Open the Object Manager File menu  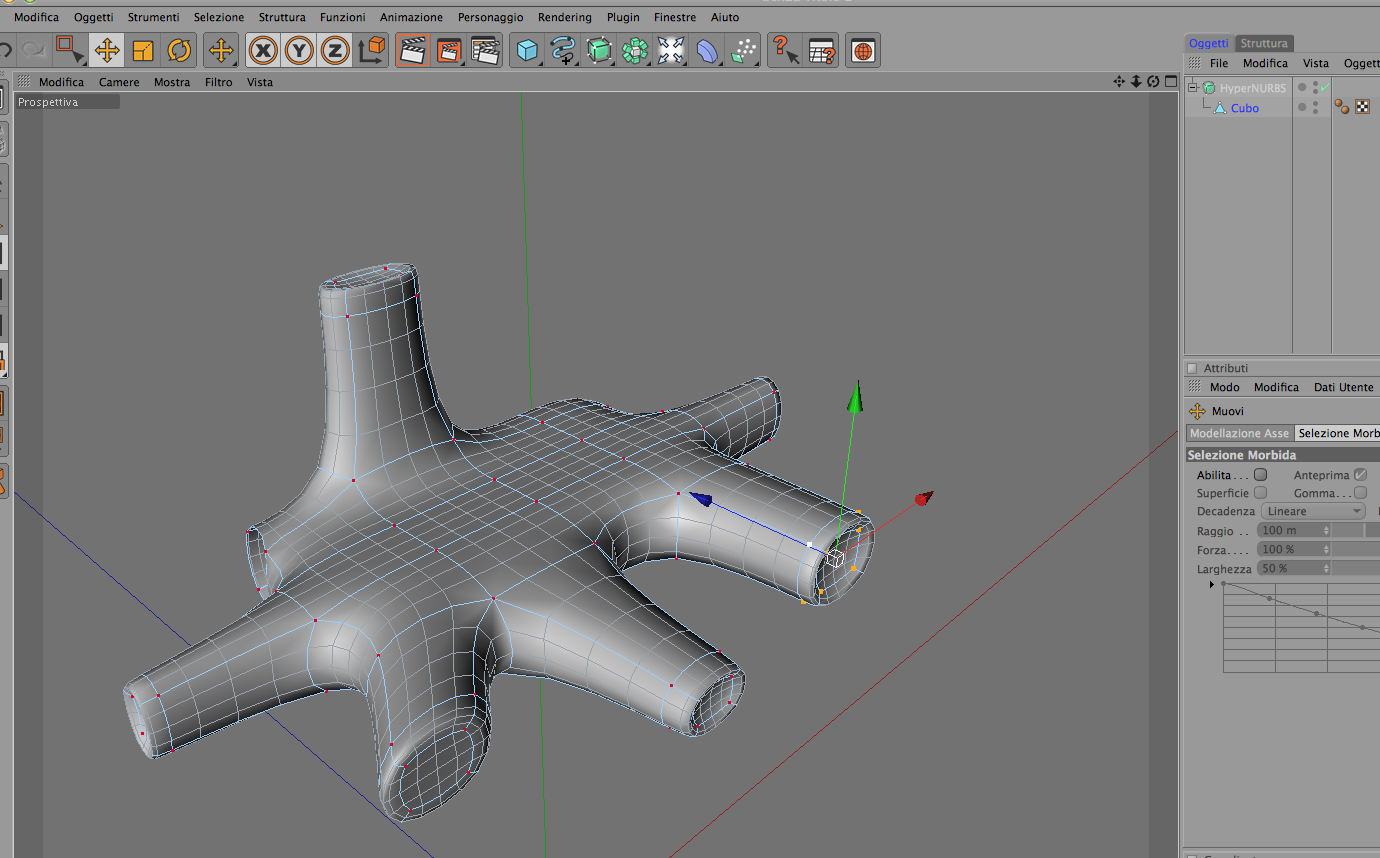click(x=1218, y=63)
